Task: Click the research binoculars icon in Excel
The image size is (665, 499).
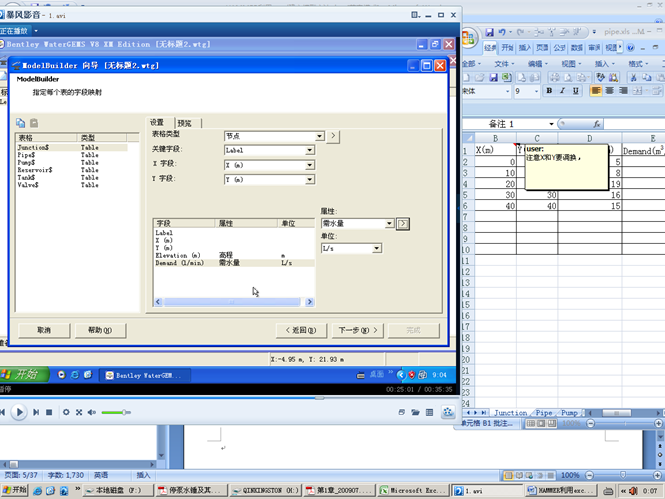Action: [x=614, y=77]
